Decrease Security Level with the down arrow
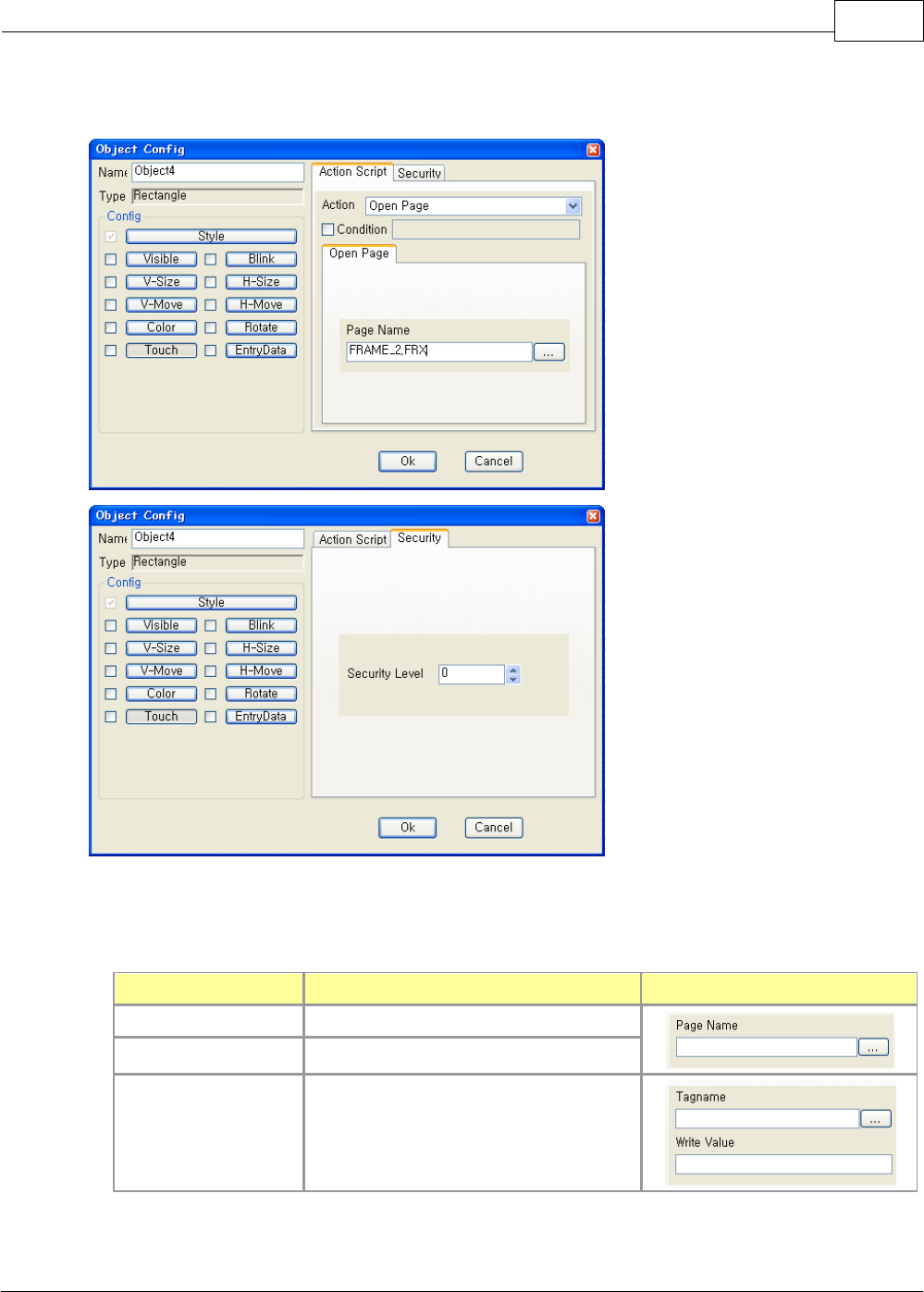 (x=513, y=680)
